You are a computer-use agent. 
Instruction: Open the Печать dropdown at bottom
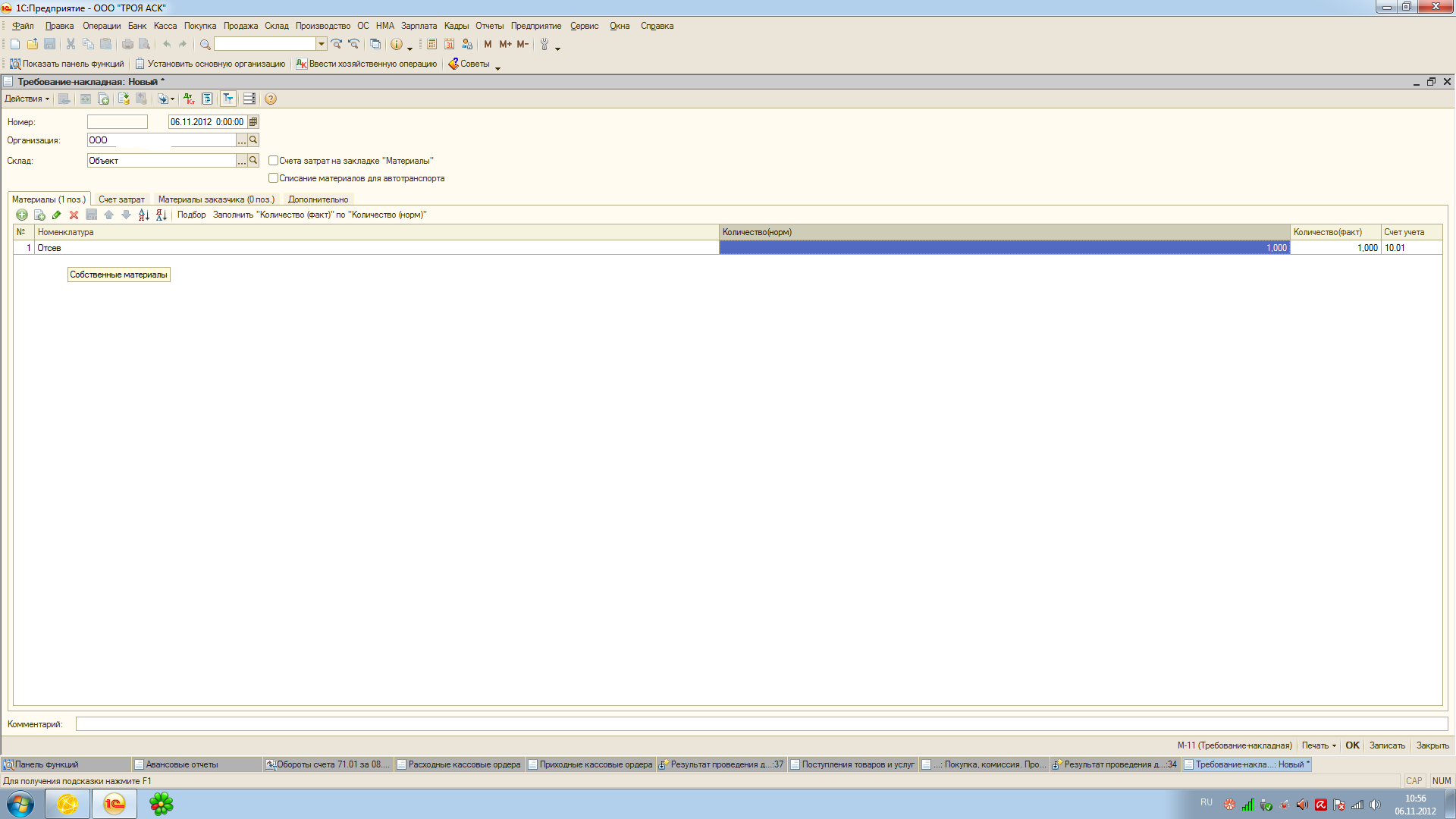pyautogui.click(x=1319, y=746)
